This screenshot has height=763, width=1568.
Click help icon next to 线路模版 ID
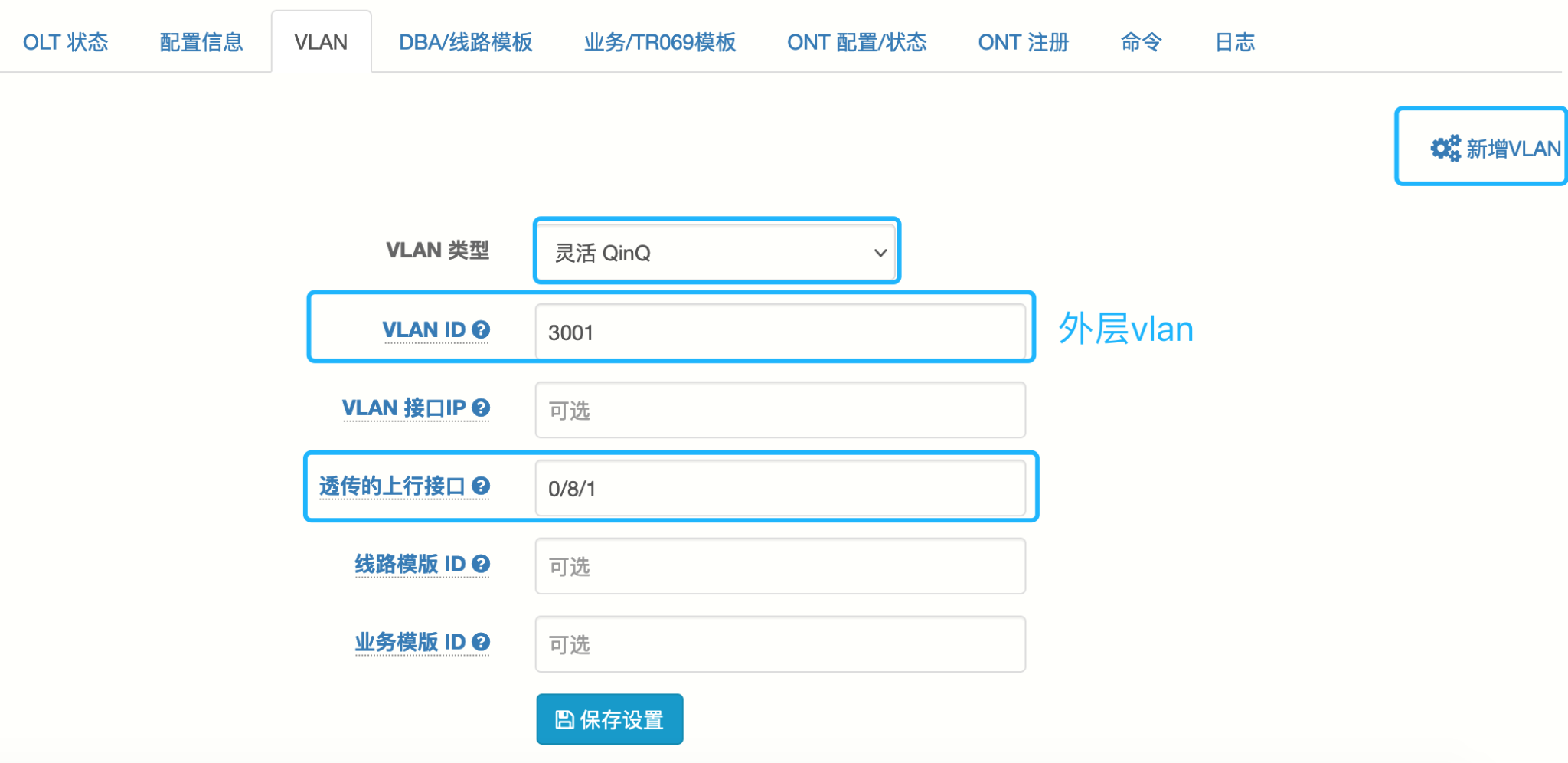tap(481, 564)
